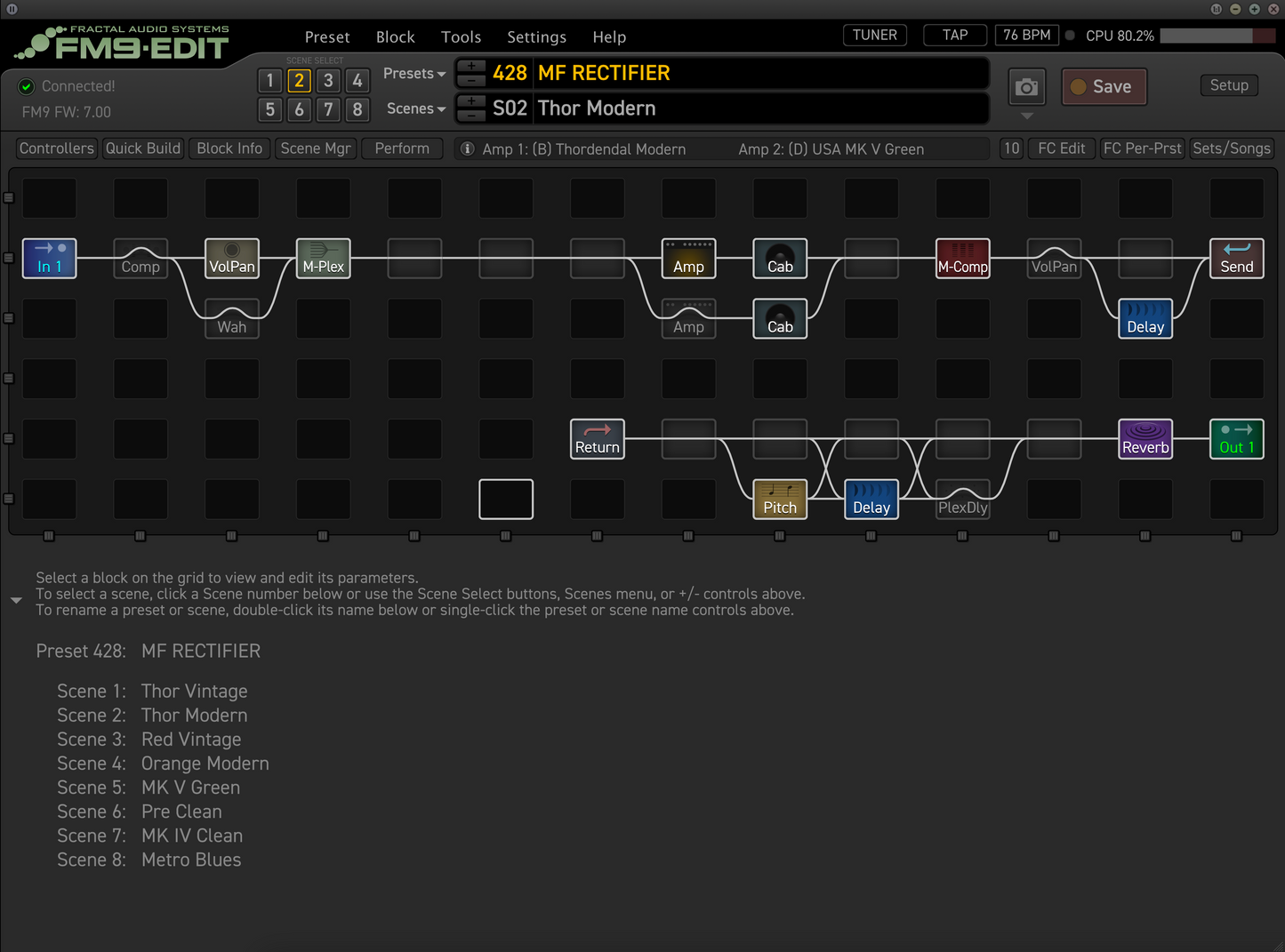Switch to scene 8 button

[357, 109]
